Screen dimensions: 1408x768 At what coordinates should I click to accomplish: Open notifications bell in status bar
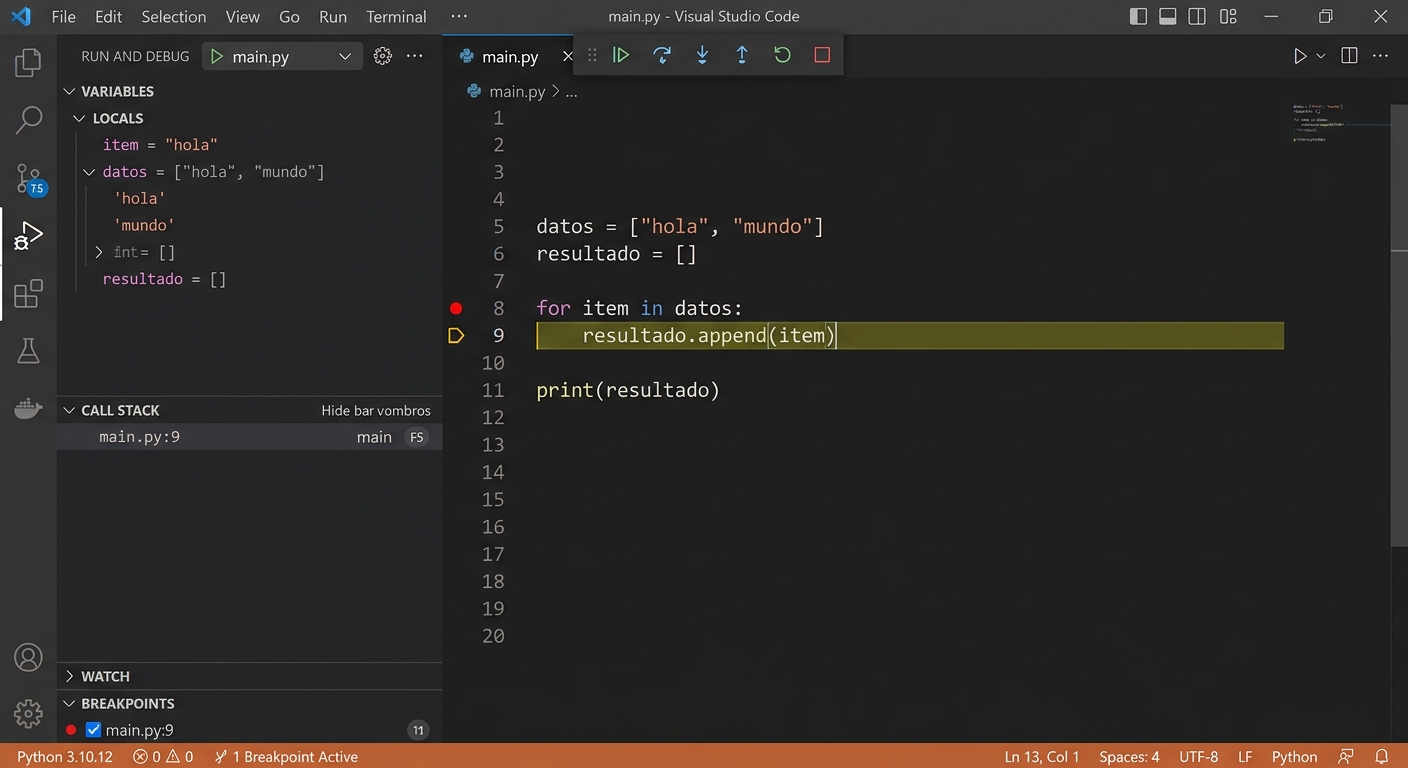pos(1381,757)
